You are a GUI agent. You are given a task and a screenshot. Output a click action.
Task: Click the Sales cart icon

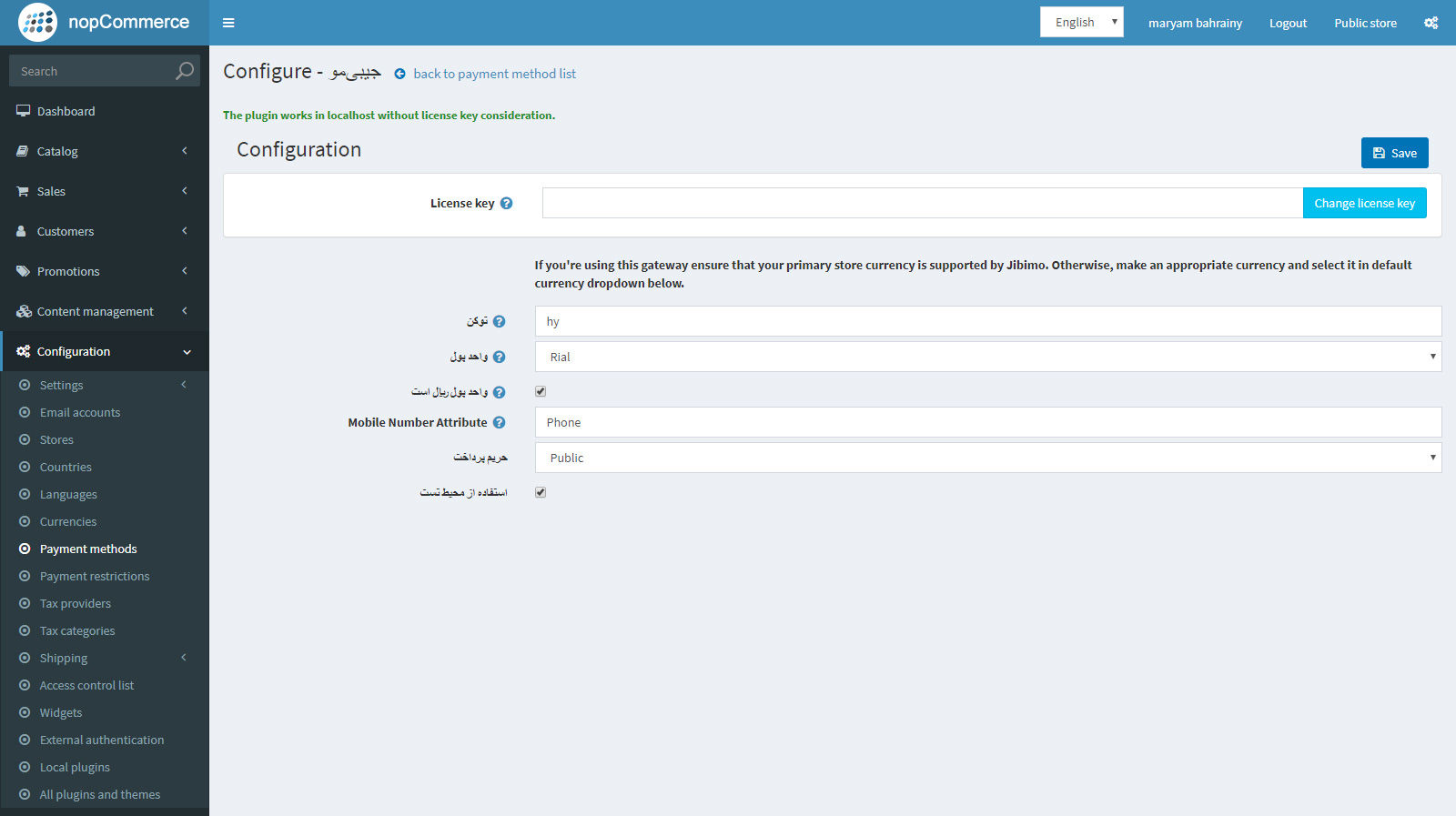pos(23,191)
